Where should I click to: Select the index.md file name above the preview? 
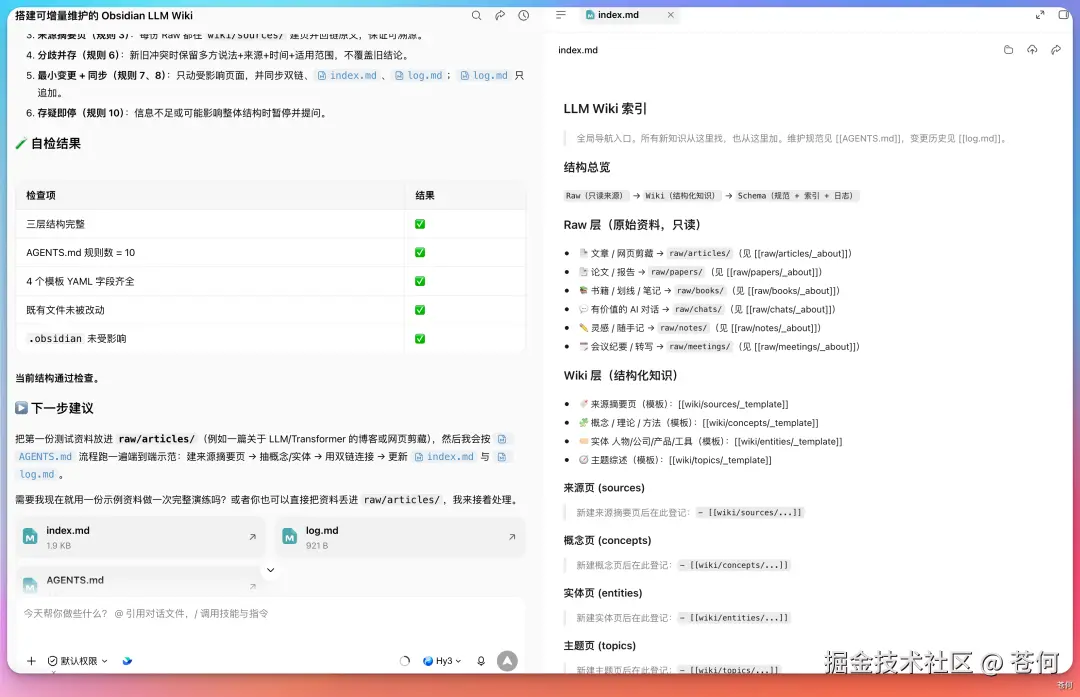578,50
